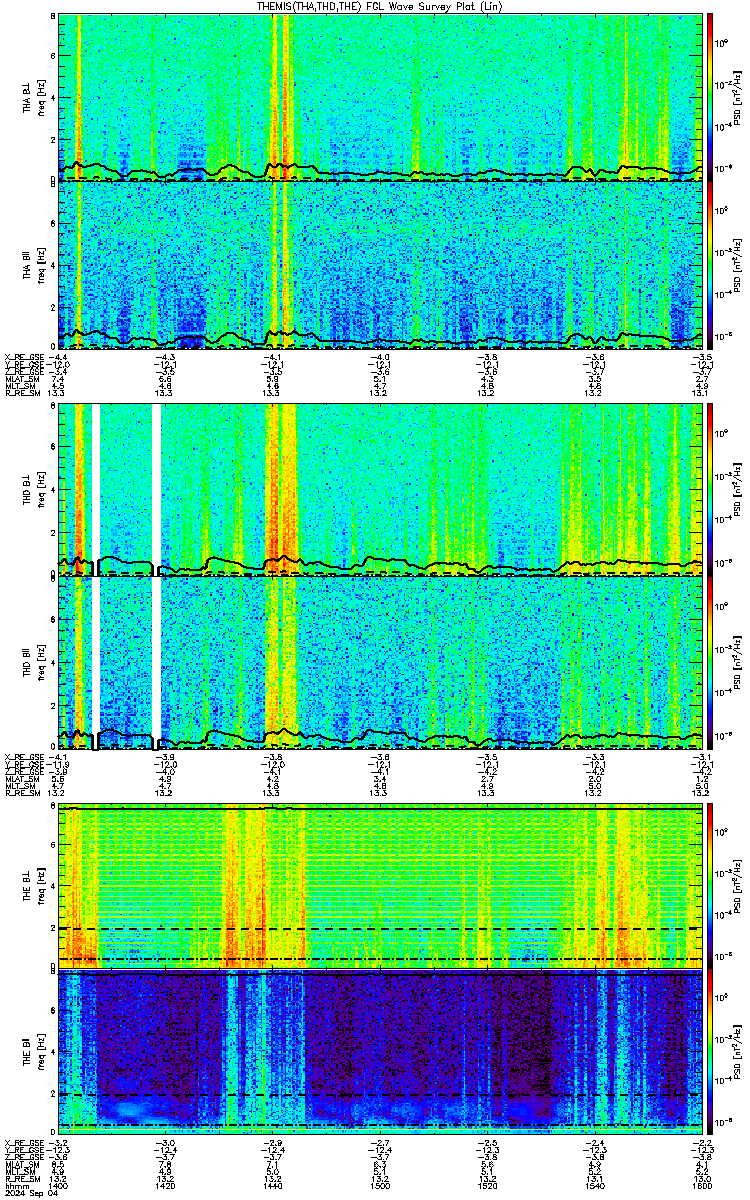Click the 'THE Bll freq [Hz]' axis label

tap(34, 1054)
